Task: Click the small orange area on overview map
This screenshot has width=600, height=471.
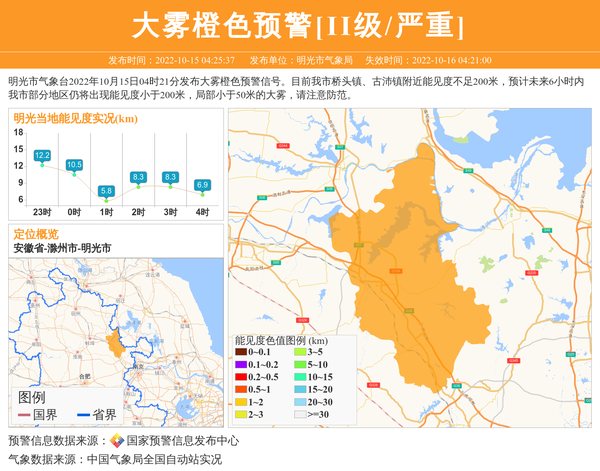Action: (115, 343)
